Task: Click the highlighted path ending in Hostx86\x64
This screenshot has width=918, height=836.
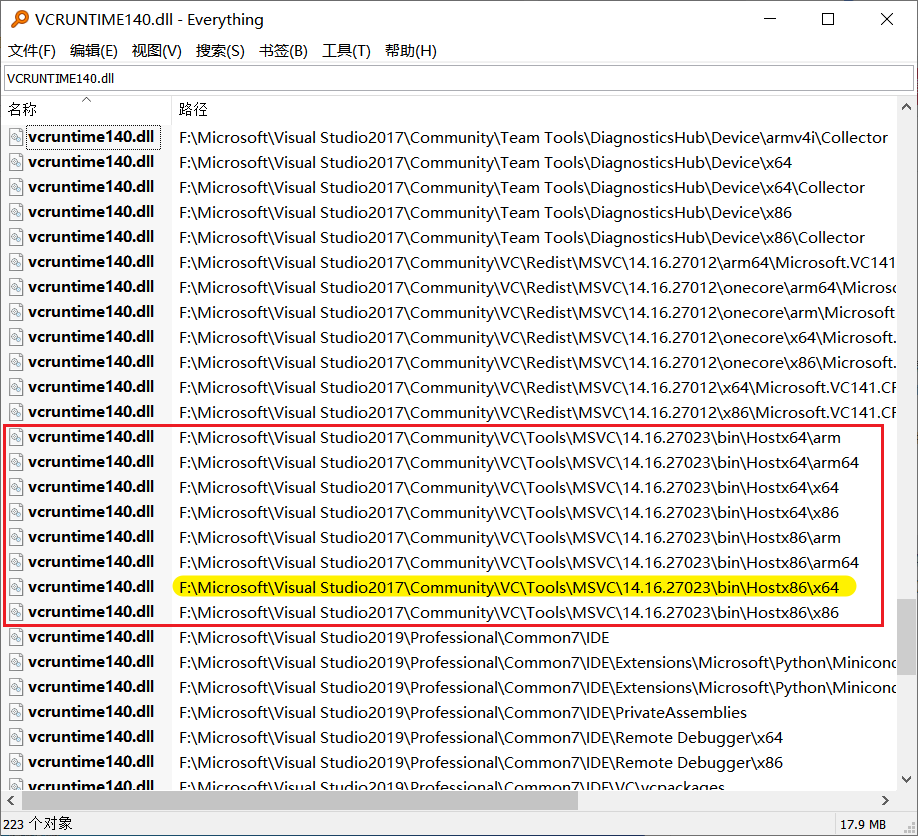Action: pyautogui.click(x=509, y=587)
